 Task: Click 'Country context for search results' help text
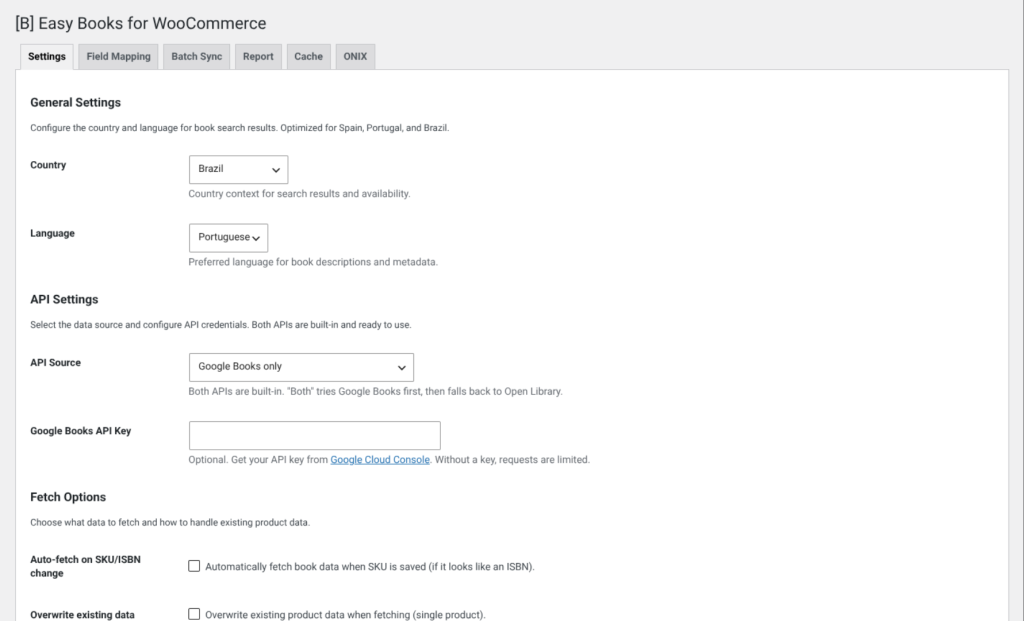click(299, 194)
